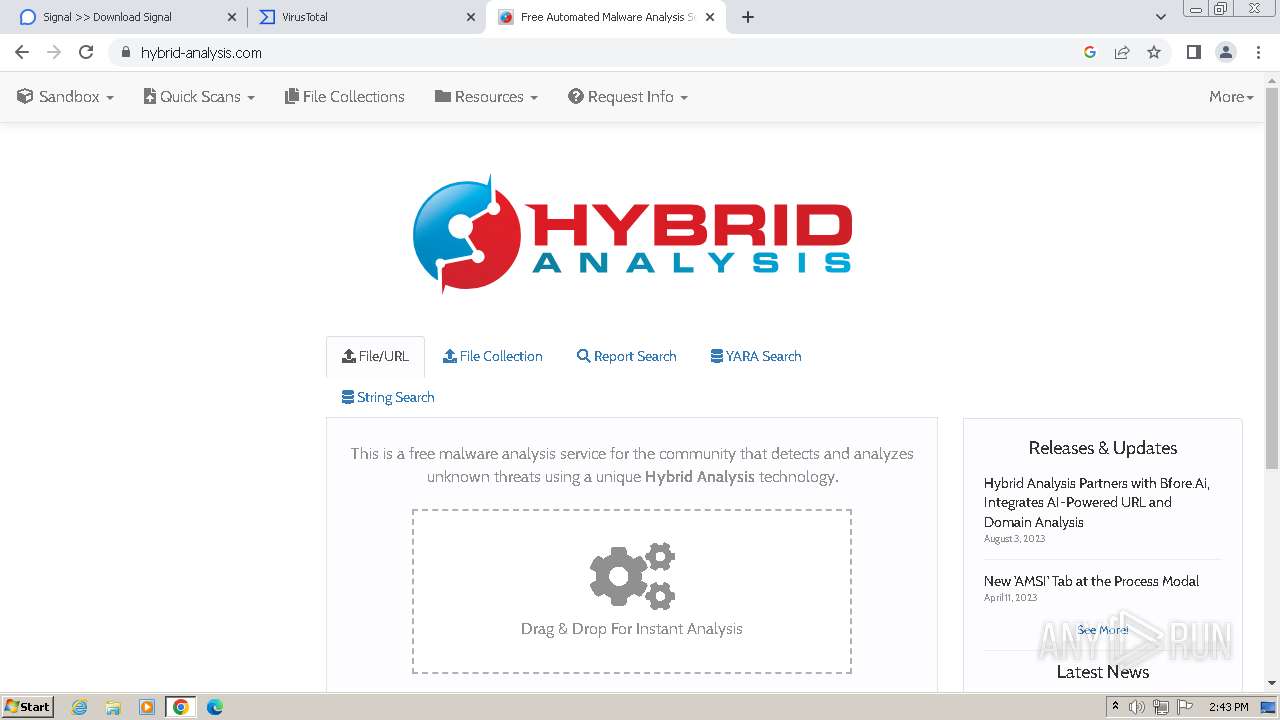
Task: Open a new browser tab
Action: click(x=747, y=17)
